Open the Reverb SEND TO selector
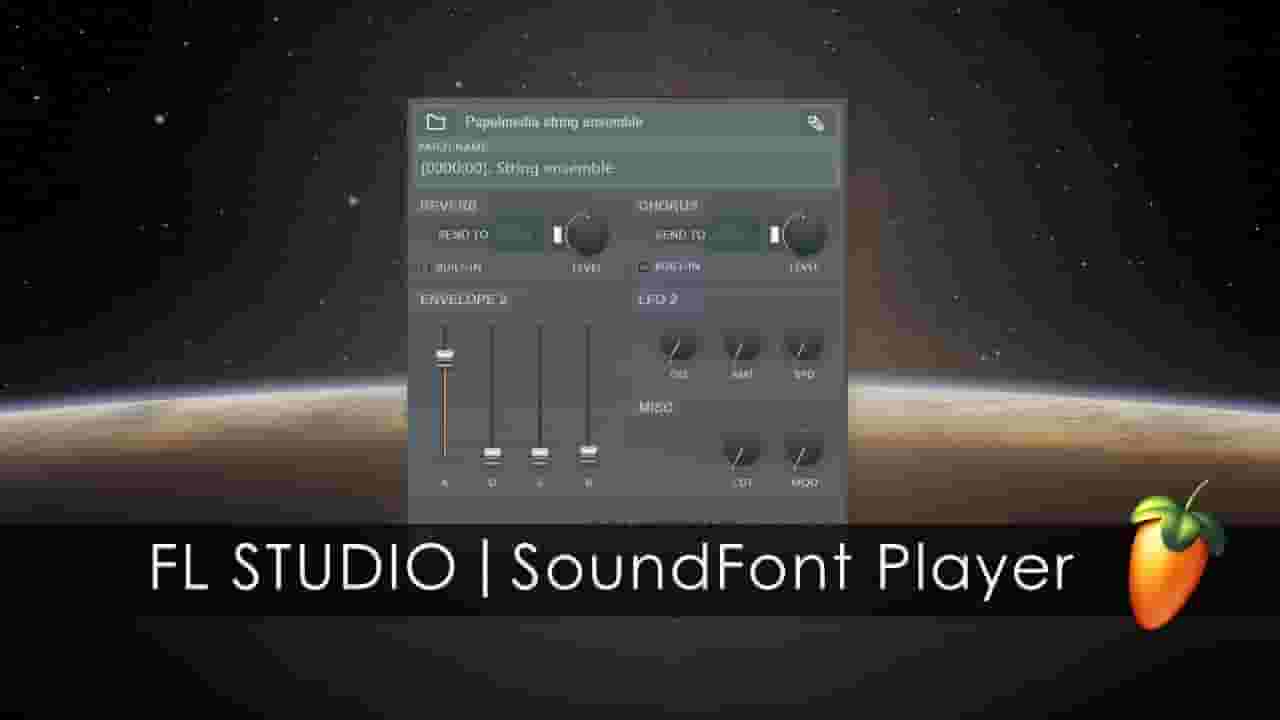 point(519,235)
